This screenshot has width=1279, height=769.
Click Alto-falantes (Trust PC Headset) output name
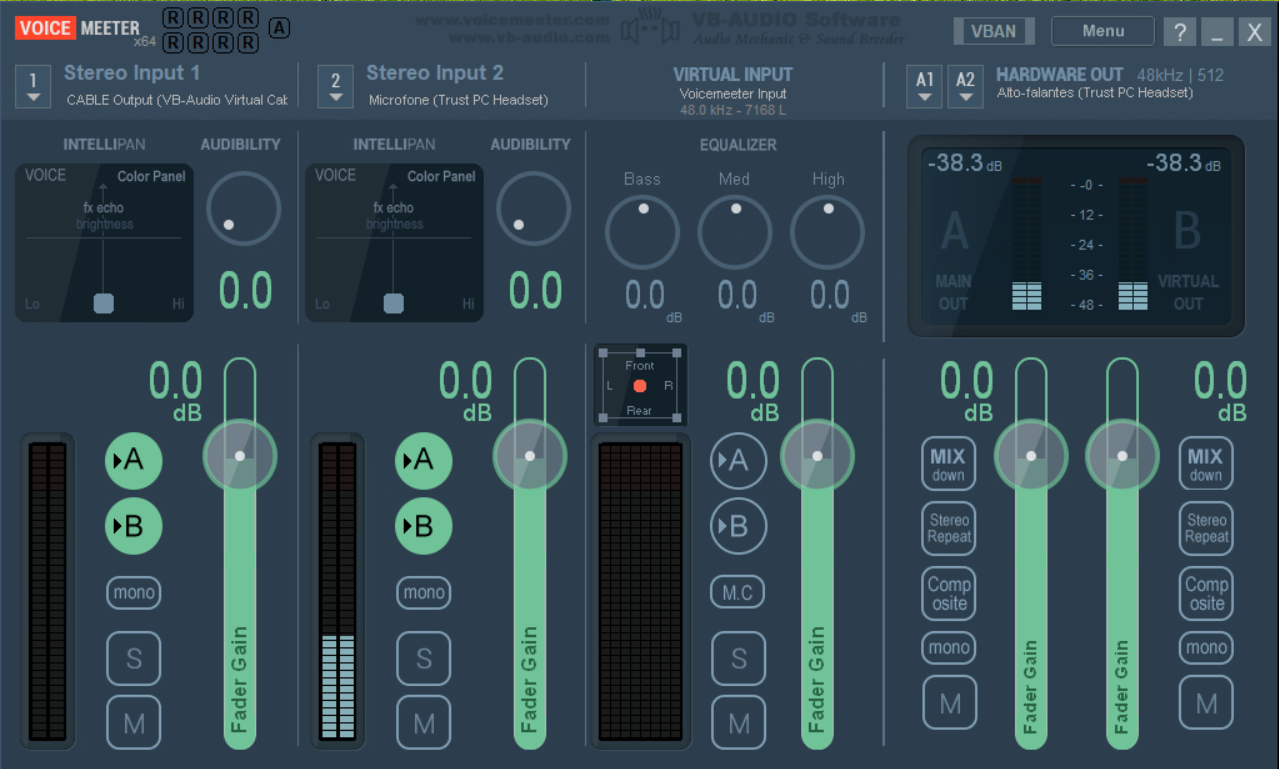pos(1095,93)
